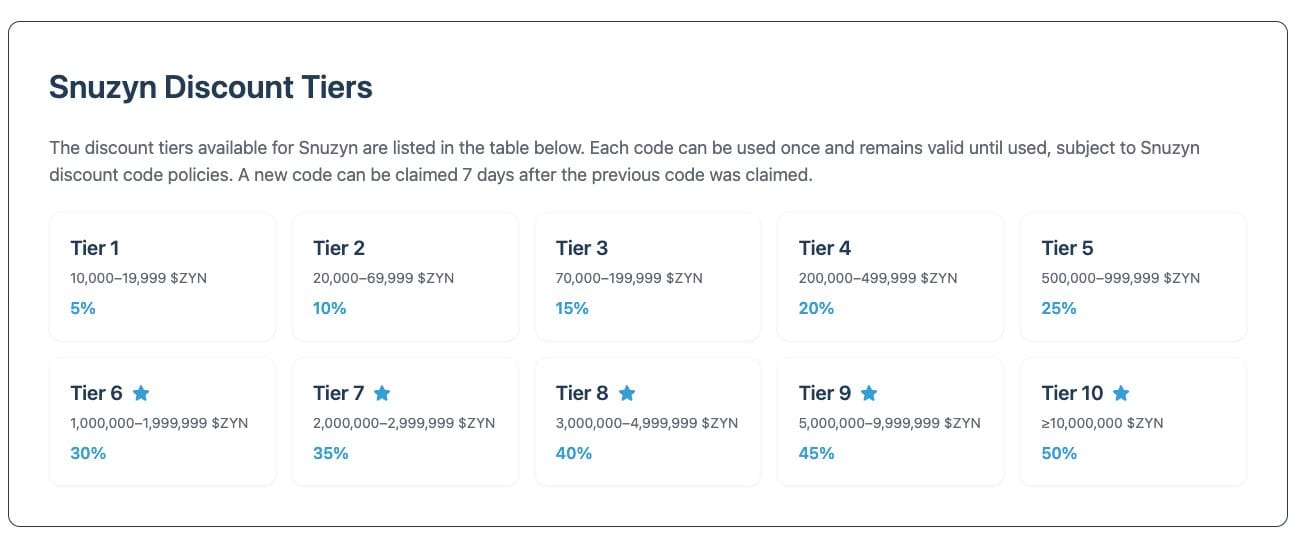Click the star icon beside Tier 8
The width and height of the screenshot is (1295, 535).
[627, 393]
